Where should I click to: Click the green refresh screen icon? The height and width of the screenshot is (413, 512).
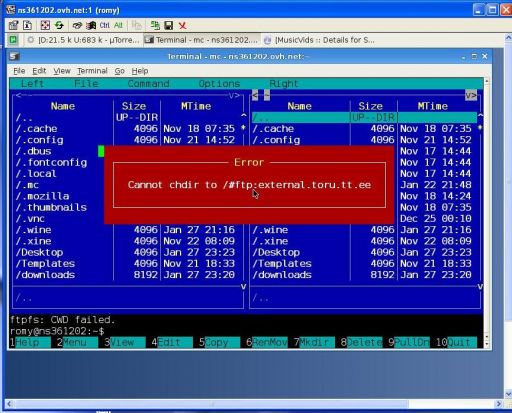click(x=59, y=25)
